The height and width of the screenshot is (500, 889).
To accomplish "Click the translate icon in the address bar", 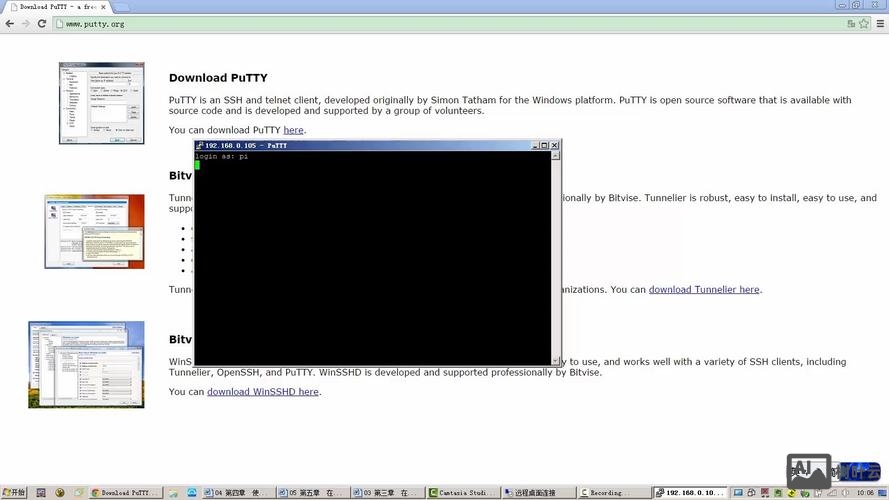I will pyautogui.click(x=850, y=24).
